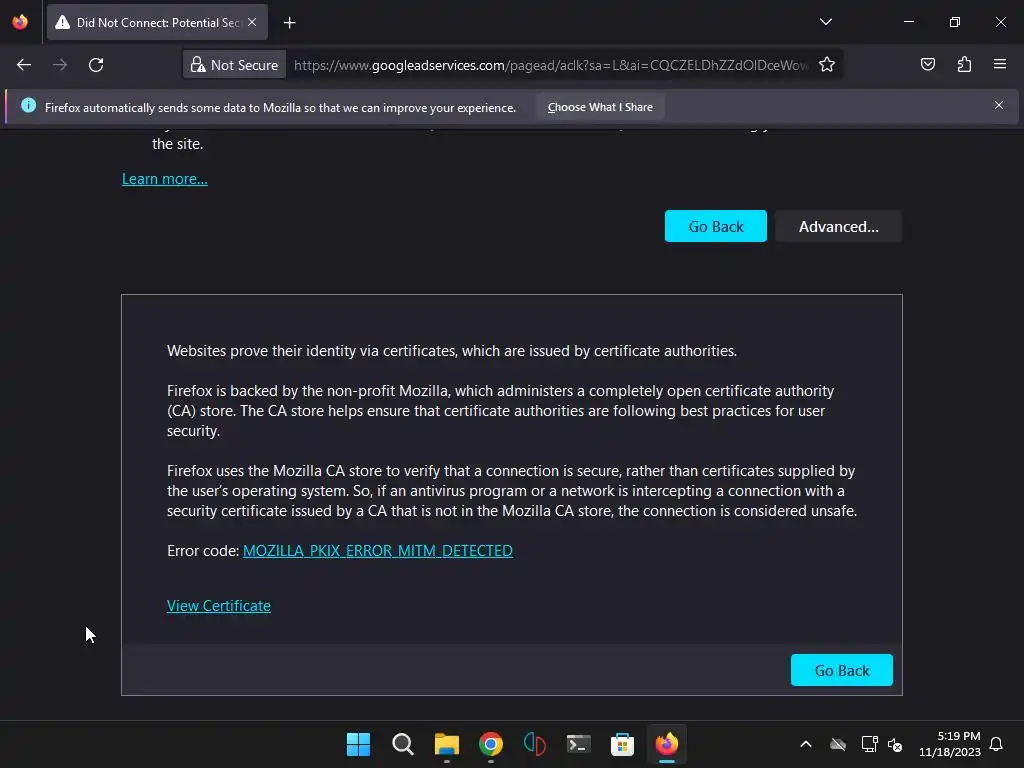This screenshot has width=1024, height=768.
Task: Click the browser back arrow
Action: 24,65
